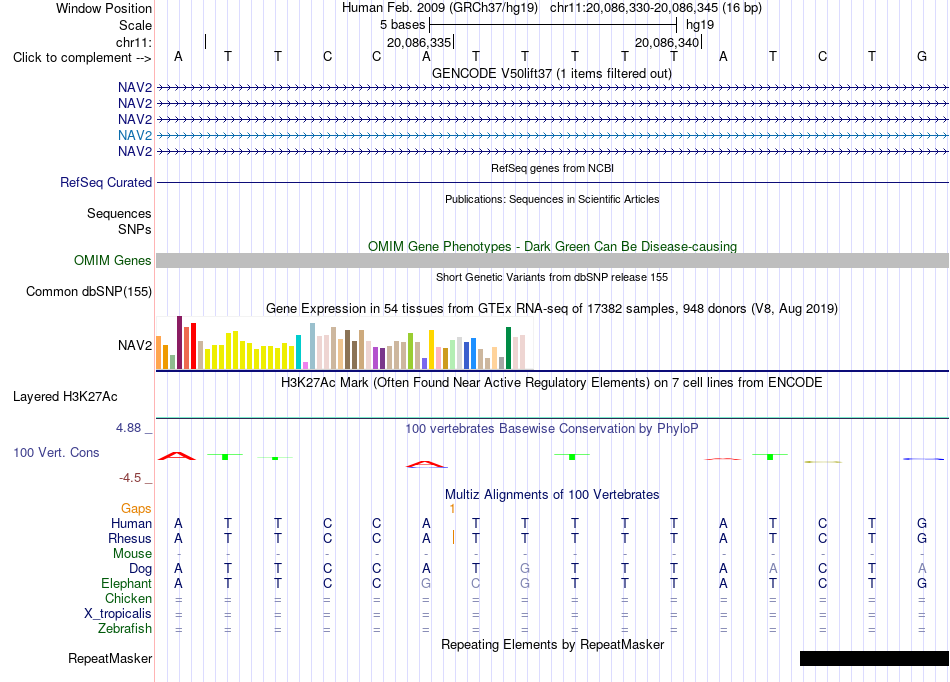950x682 pixels.
Task: Select the 'Chicken' alignment row label
Action: pyautogui.click(x=128, y=598)
